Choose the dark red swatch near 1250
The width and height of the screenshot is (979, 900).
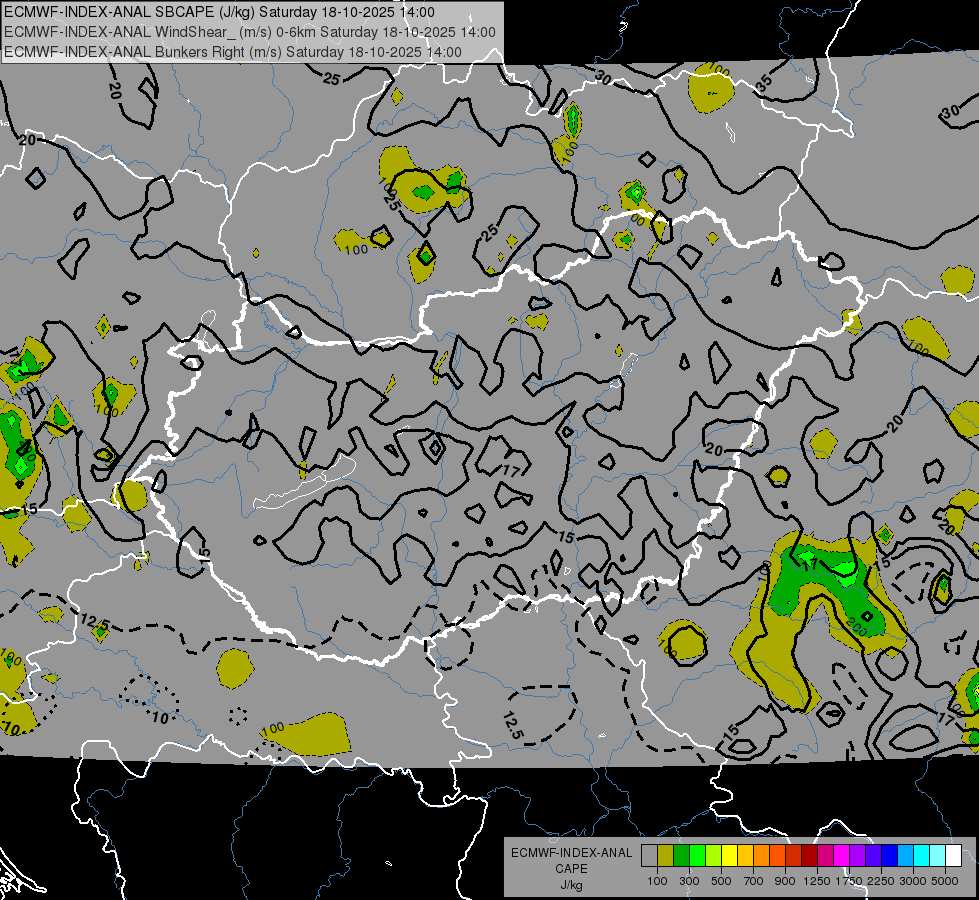point(810,856)
